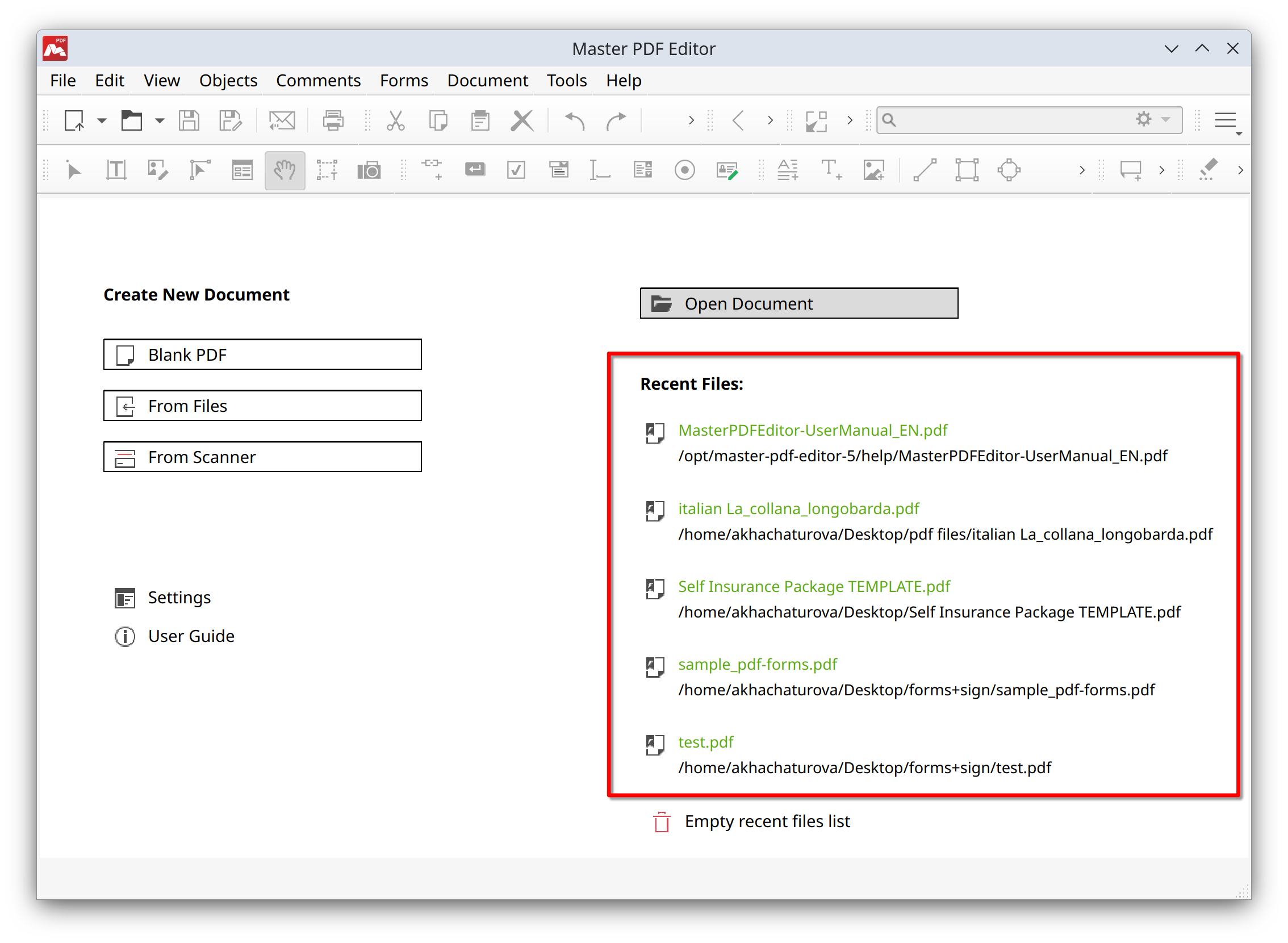Image resolution: width=1288 pixels, height=943 pixels.
Task: Select the Line drawing tool
Action: coord(925,170)
